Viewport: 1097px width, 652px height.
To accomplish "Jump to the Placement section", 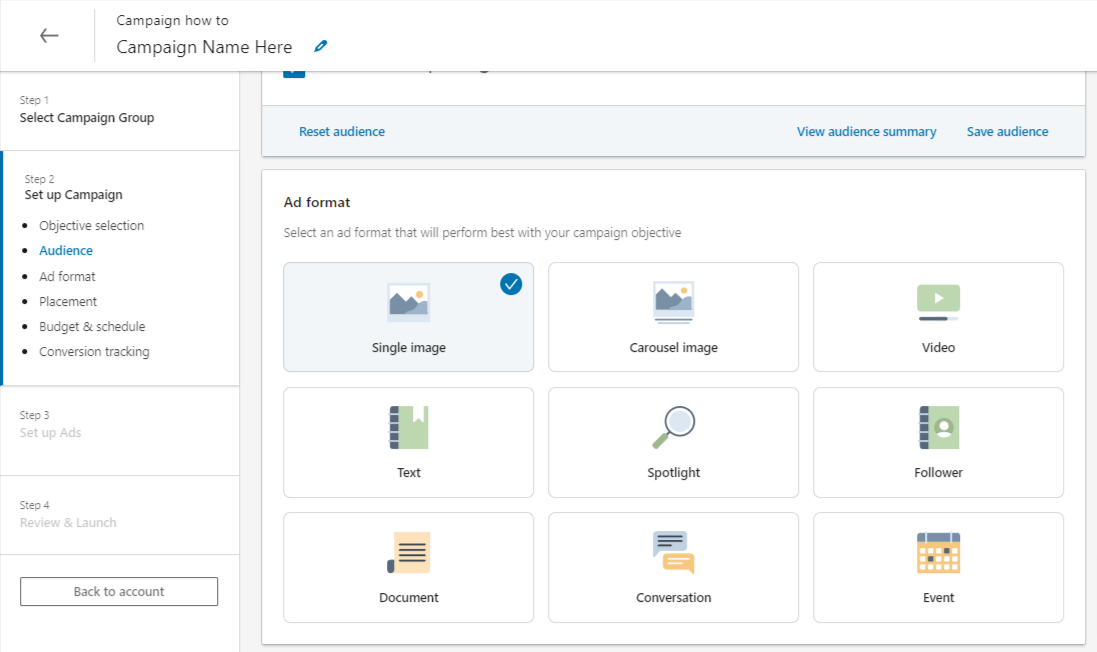I will [68, 302].
